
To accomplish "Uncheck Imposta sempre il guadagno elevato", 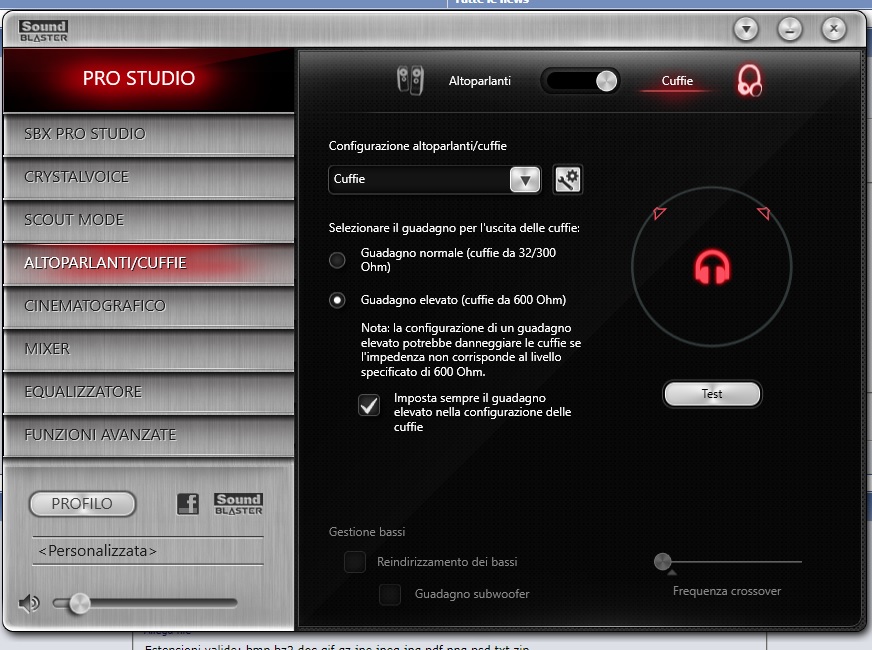I will coord(369,405).
